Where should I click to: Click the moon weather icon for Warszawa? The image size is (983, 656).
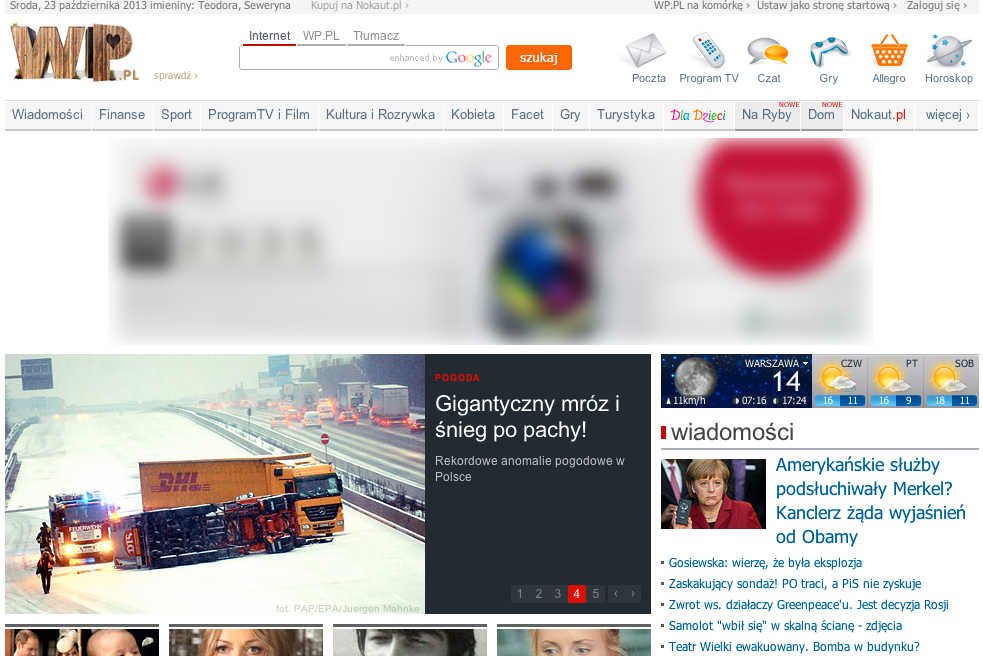[693, 379]
